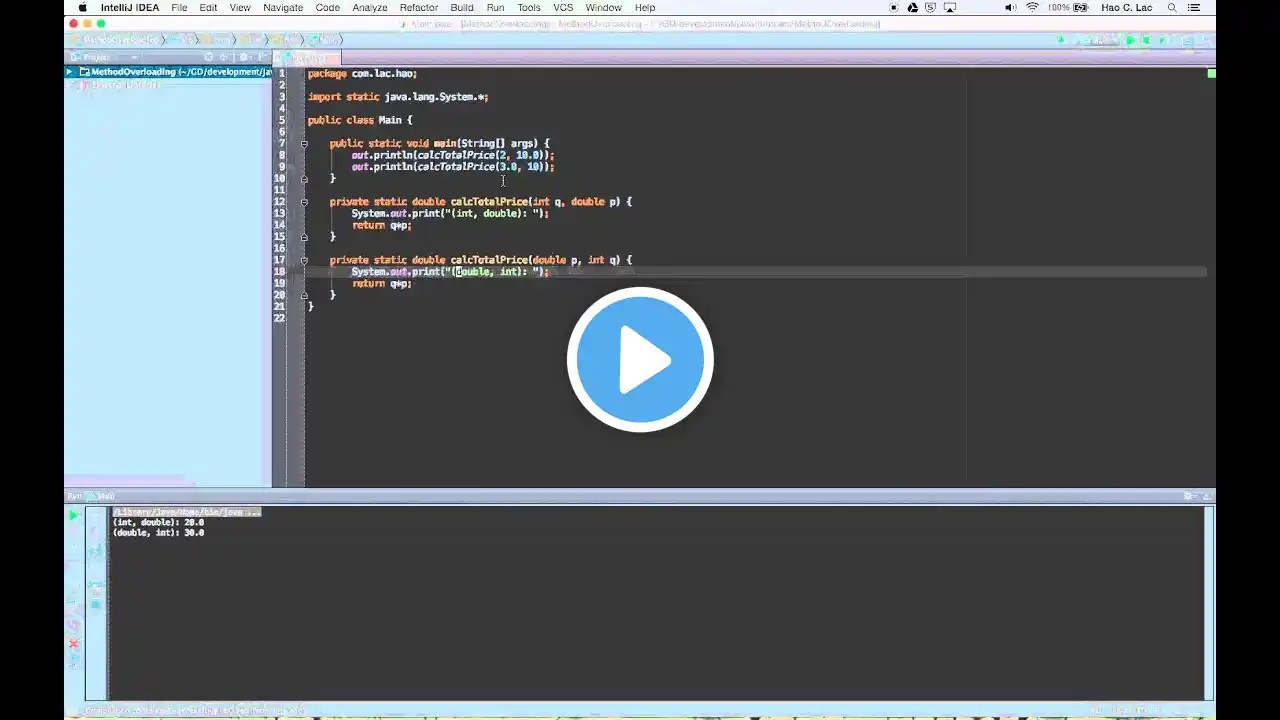
Task: Open the Build menu
Action: click(462, 8)
